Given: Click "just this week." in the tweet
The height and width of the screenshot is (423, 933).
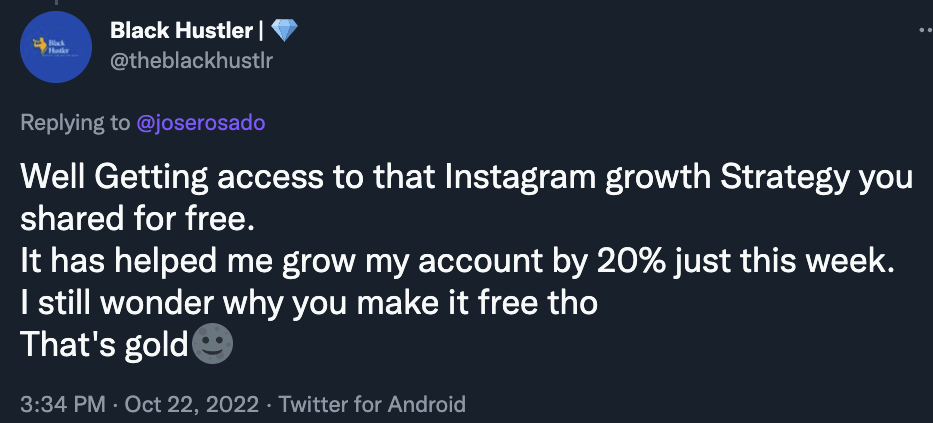Looking at the screenshot, I should 784,262.
